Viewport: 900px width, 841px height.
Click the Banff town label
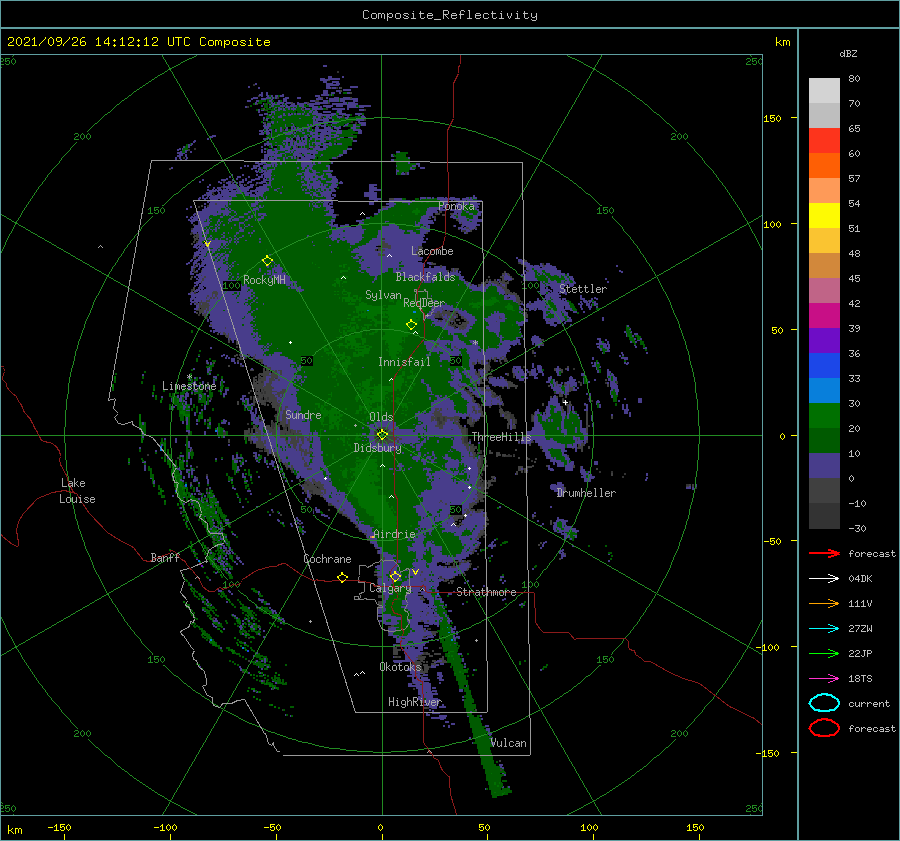(165, 557)
